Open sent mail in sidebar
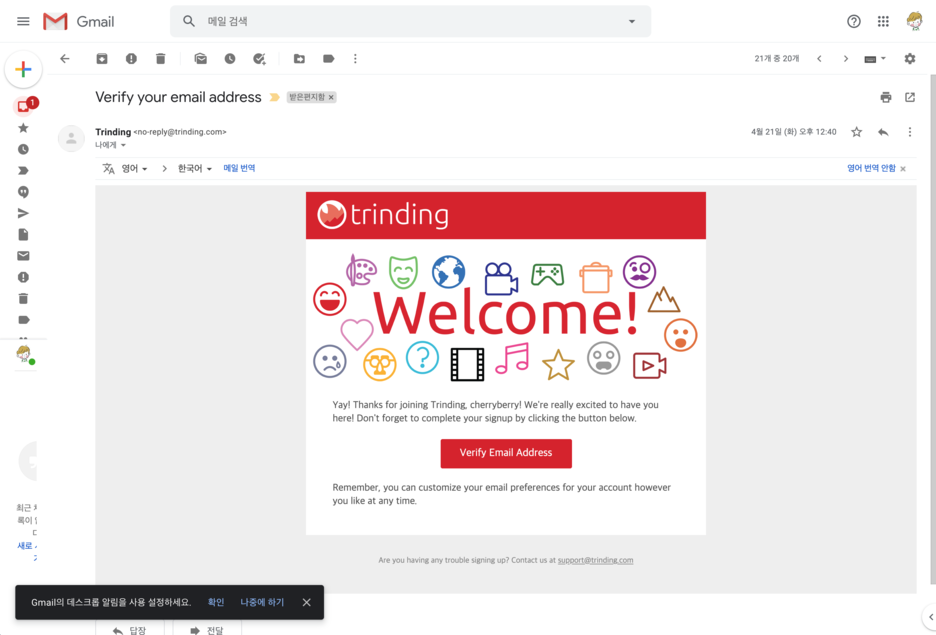The image size is (936, 635). point(23,213)
